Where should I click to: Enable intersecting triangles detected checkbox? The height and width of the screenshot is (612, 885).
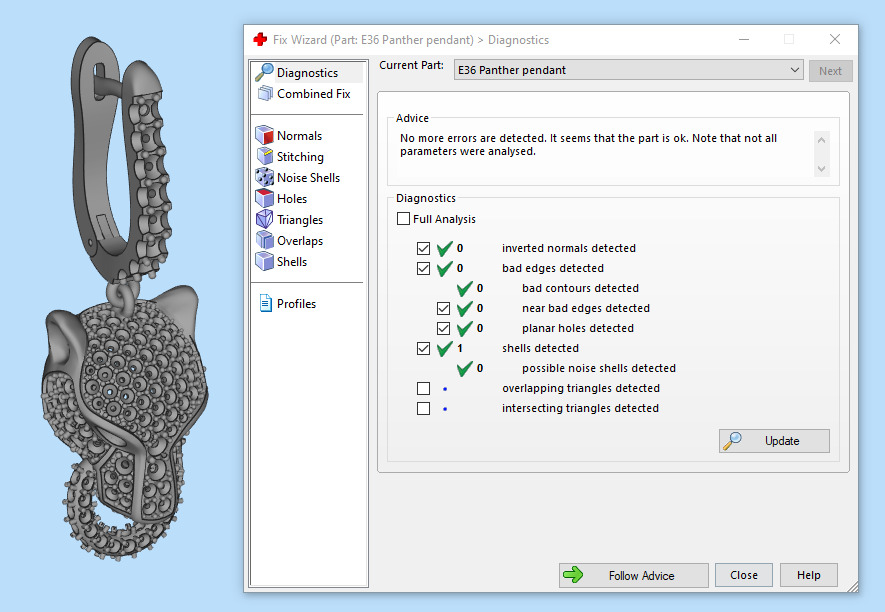[423, 408]
